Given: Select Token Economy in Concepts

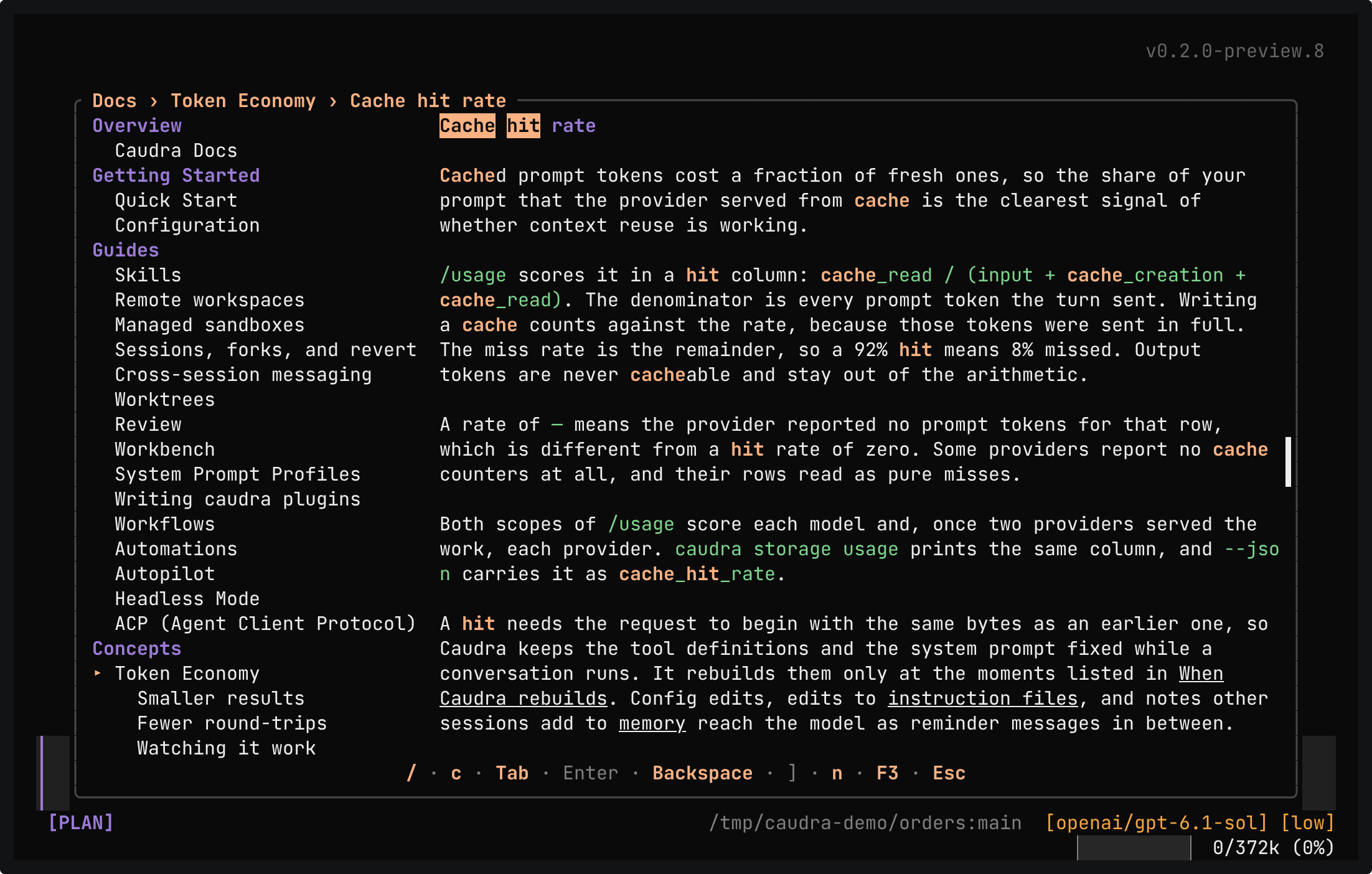Looking at the screenshot, I should 187,674.
